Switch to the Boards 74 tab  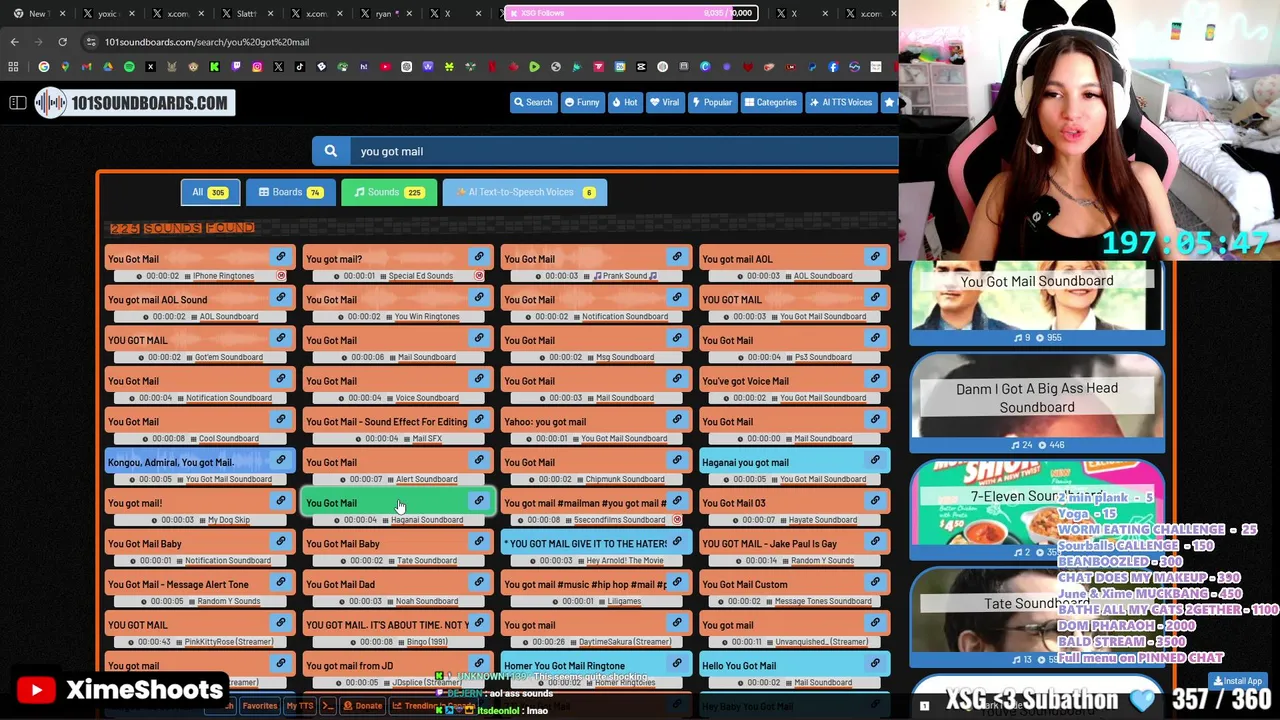click(290, 192)
